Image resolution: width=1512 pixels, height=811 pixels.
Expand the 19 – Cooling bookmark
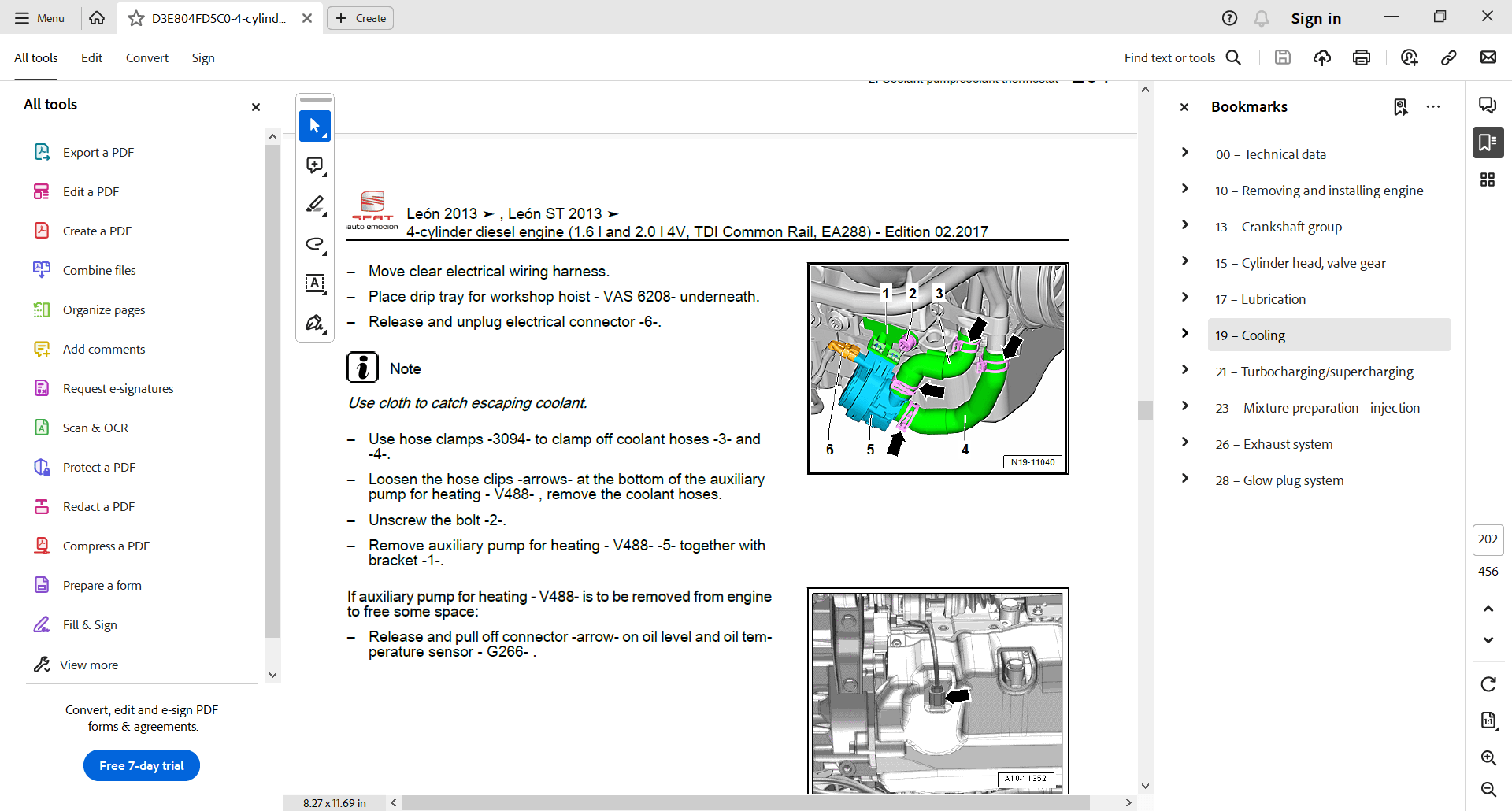(1185, 334)
